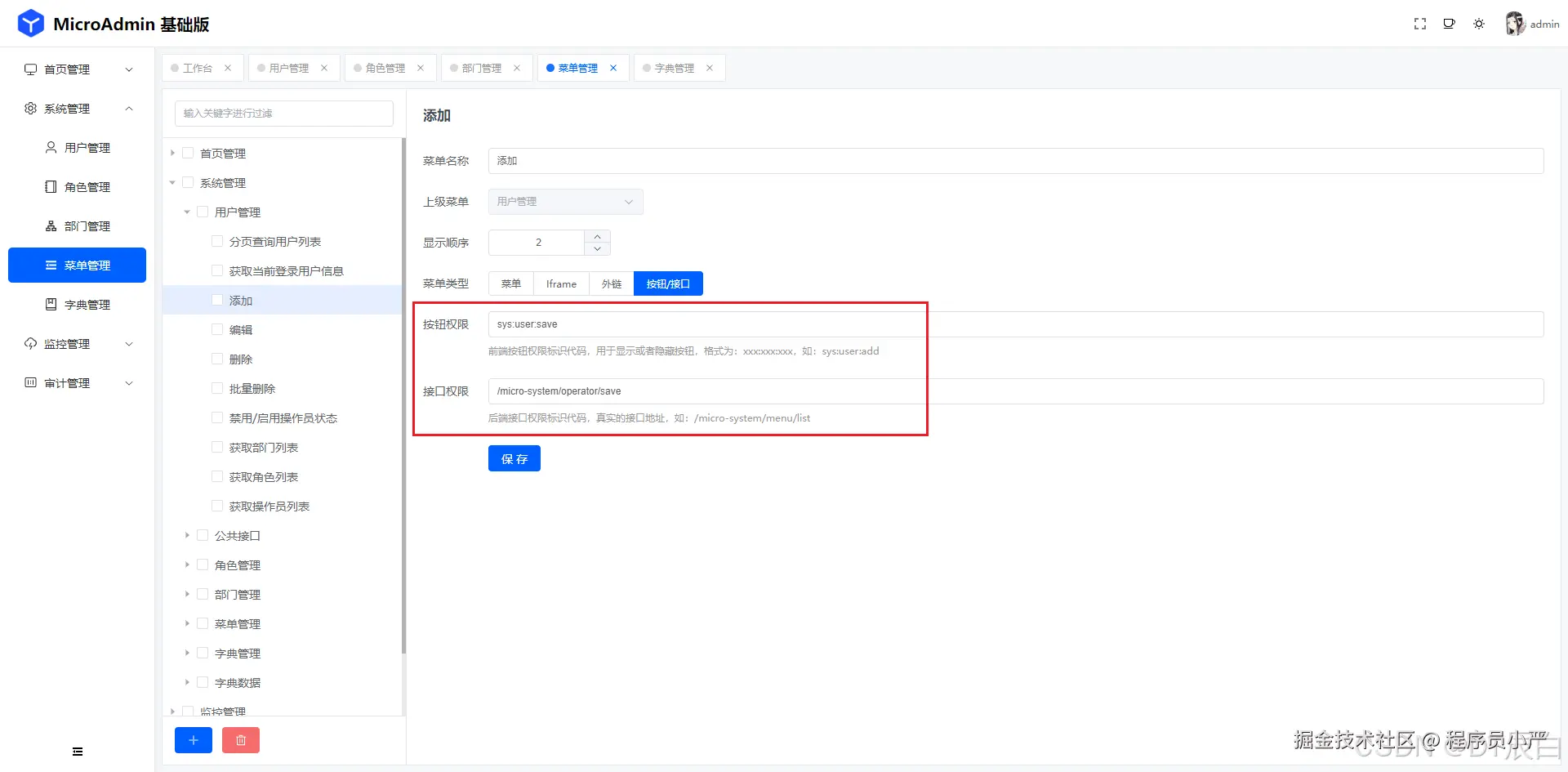This screenshot has width=1568, height=772.
Task: Collapse the 用户管理 tree node
Action: [x=186, y=212]
